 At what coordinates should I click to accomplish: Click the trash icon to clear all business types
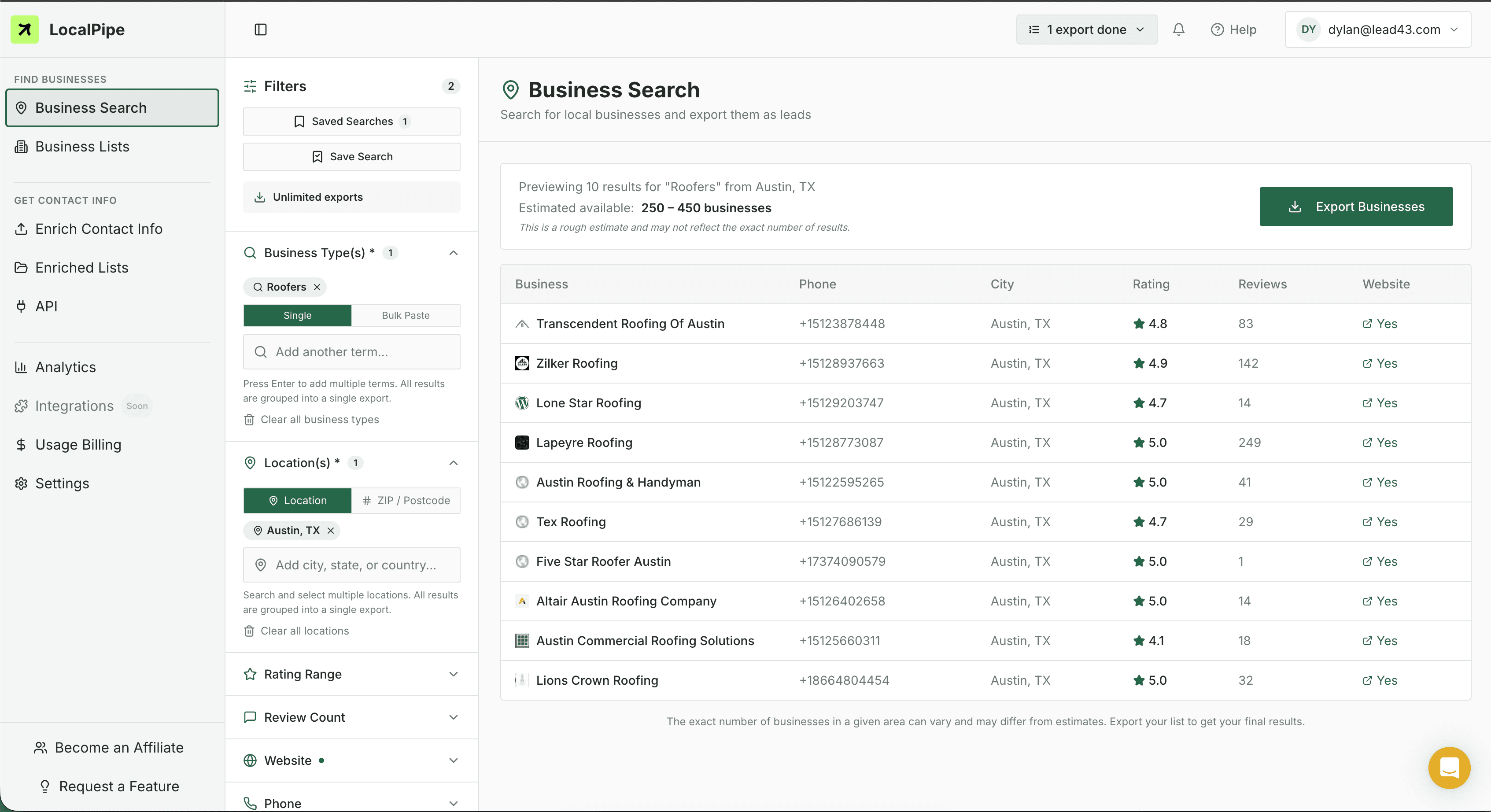click(250, 420)
